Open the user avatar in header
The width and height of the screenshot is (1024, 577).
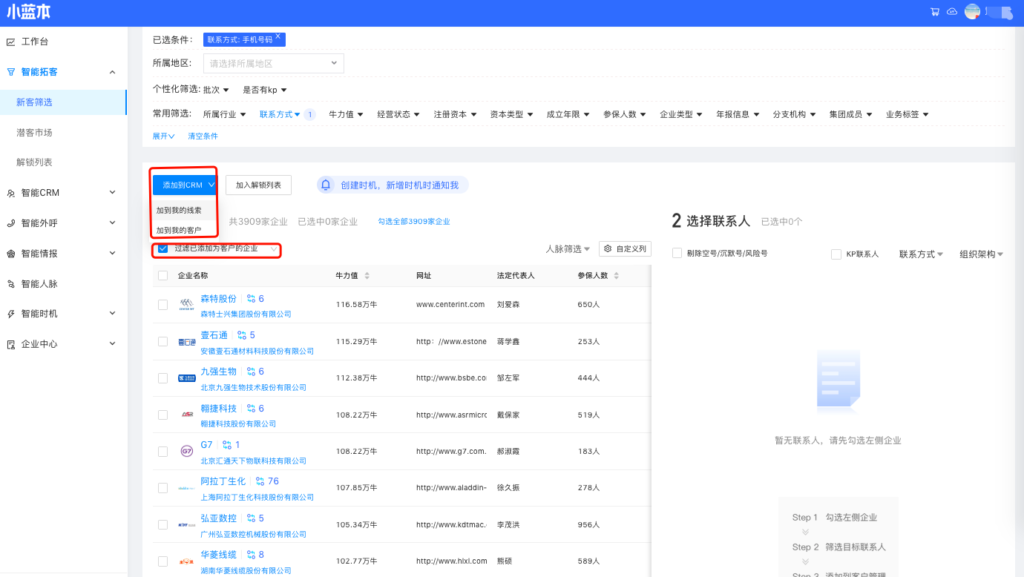(971, 12)
